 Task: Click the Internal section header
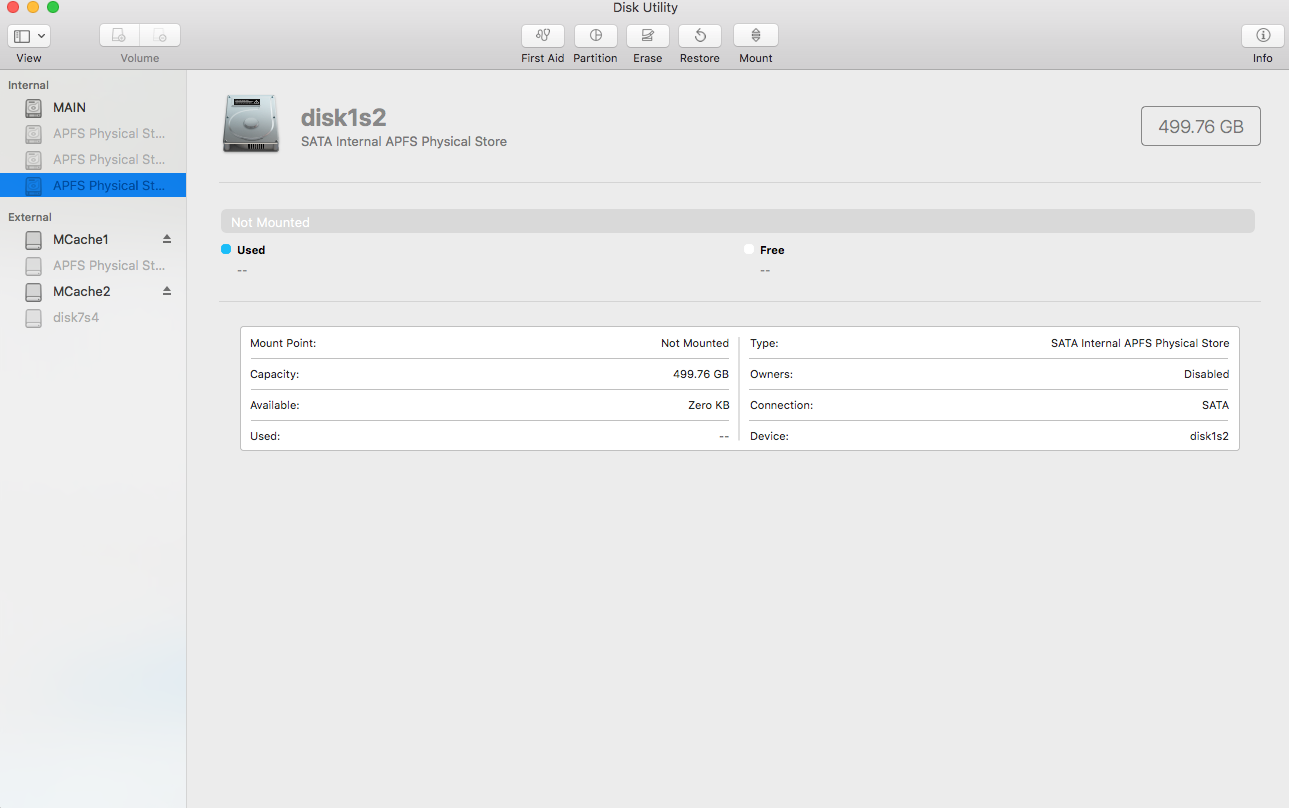[x=28, y=85]
